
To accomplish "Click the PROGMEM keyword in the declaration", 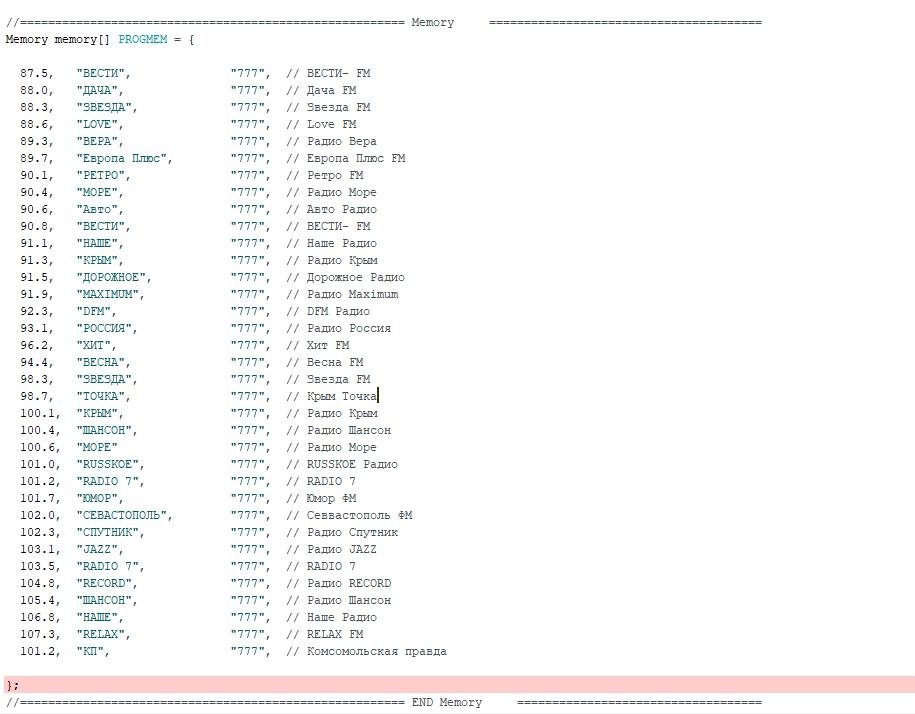I will point(142,39).
